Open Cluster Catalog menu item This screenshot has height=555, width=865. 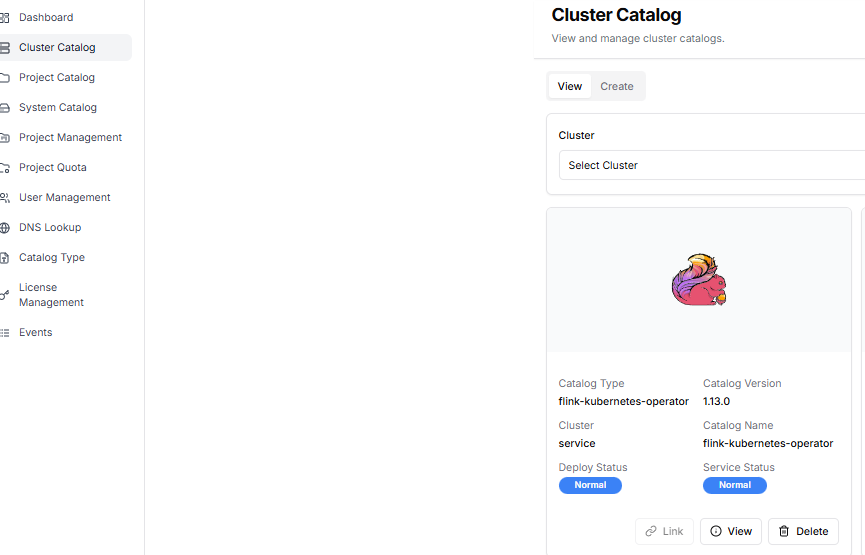click(x=57, y=47)
